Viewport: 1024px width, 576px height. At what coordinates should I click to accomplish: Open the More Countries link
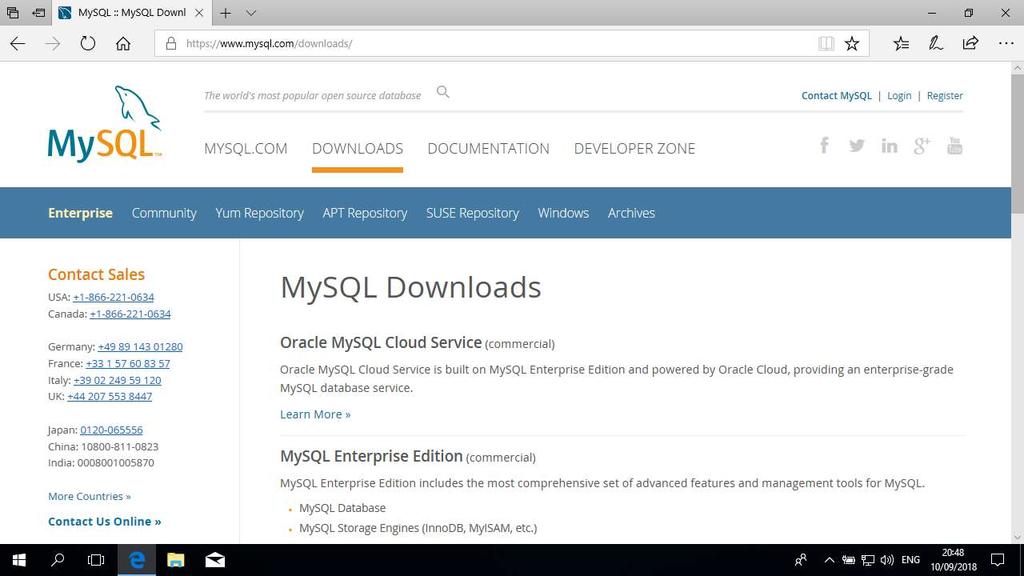pyautogui.click(x=89, y=496)
